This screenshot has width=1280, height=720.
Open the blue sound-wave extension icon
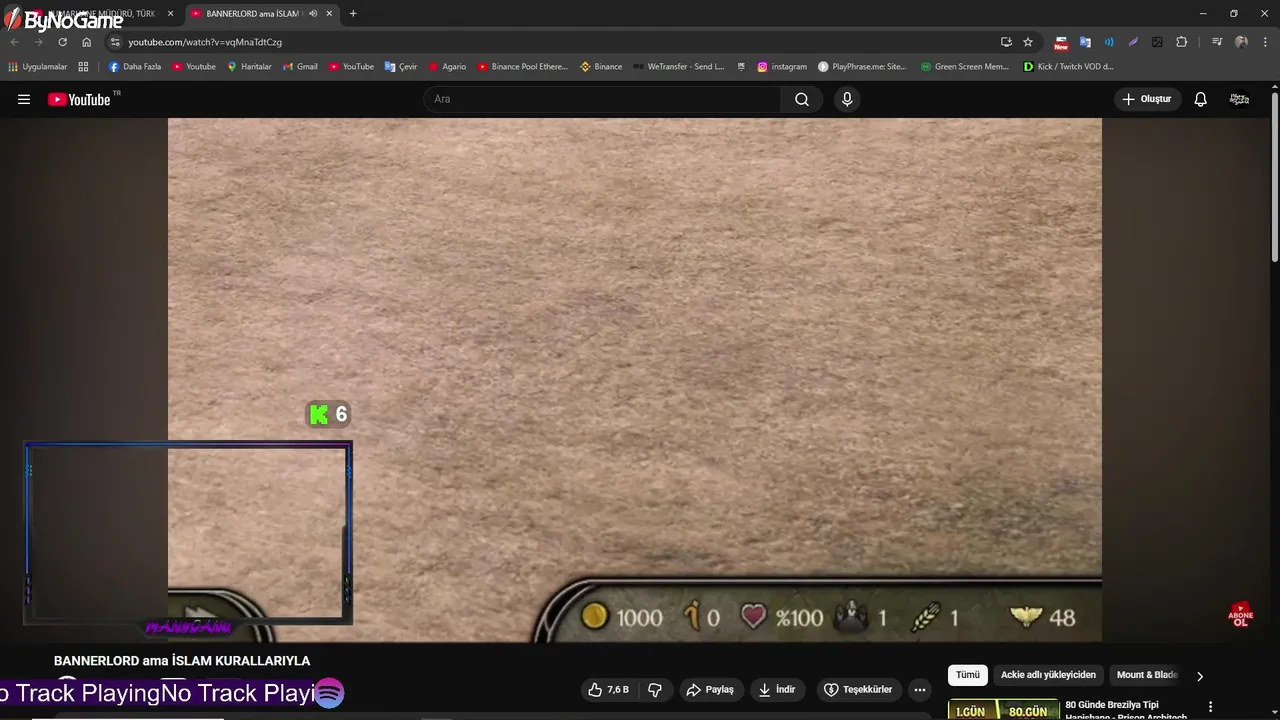click(1109, 42)
